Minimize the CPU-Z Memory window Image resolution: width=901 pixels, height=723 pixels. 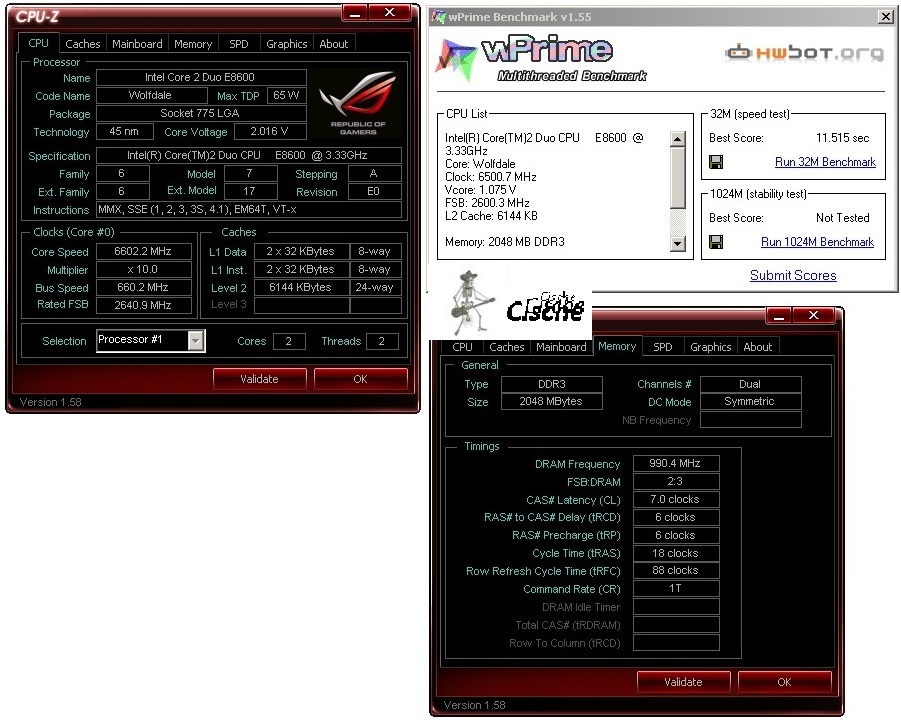click(x=779, y=316)
